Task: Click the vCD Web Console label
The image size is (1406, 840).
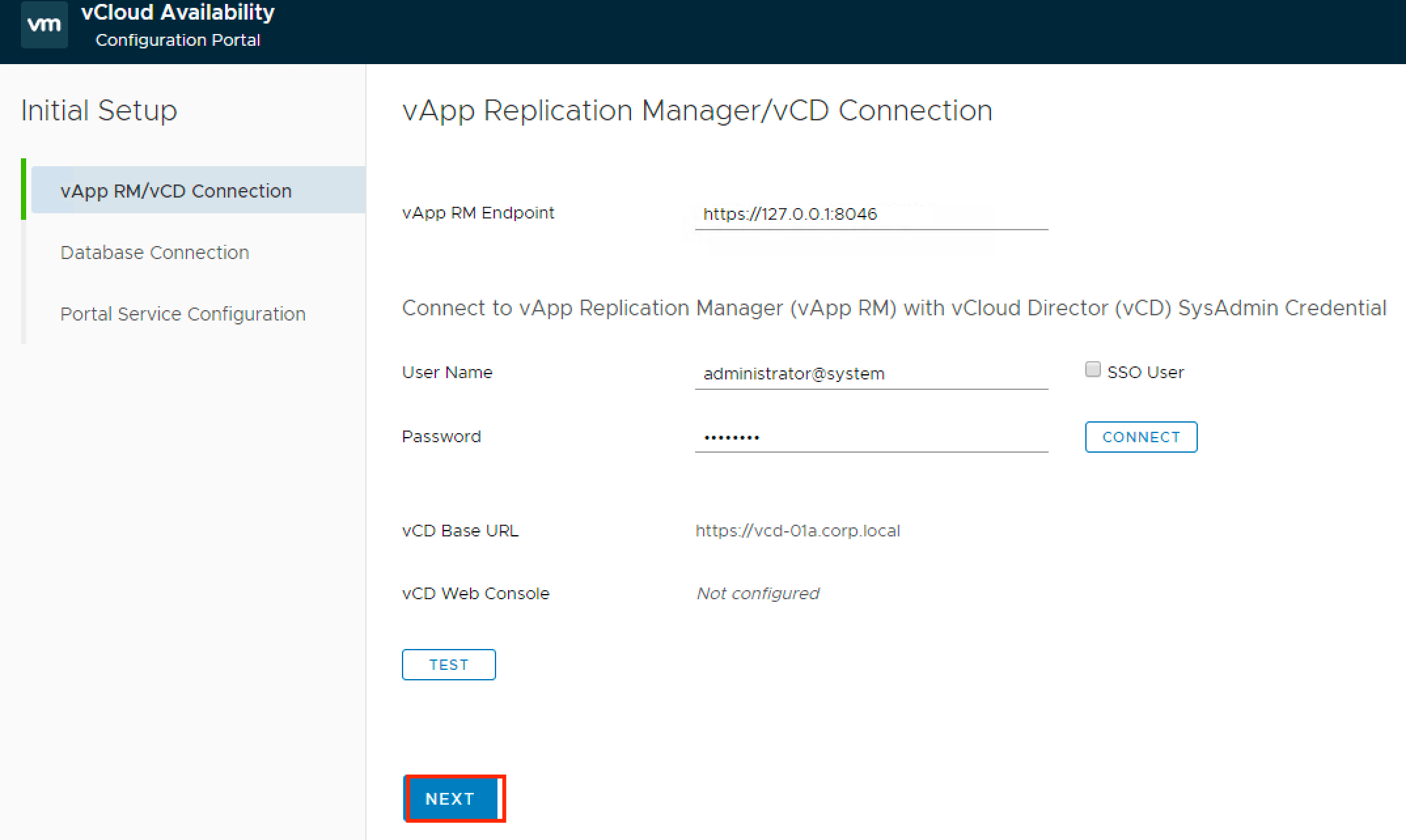Action: (x=475, y=593)
